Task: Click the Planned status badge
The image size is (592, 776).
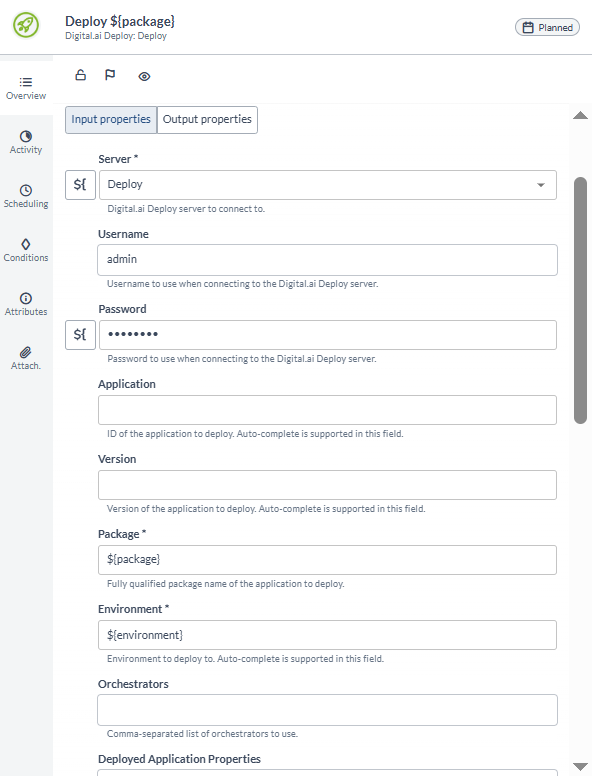Action: (547, 28)
